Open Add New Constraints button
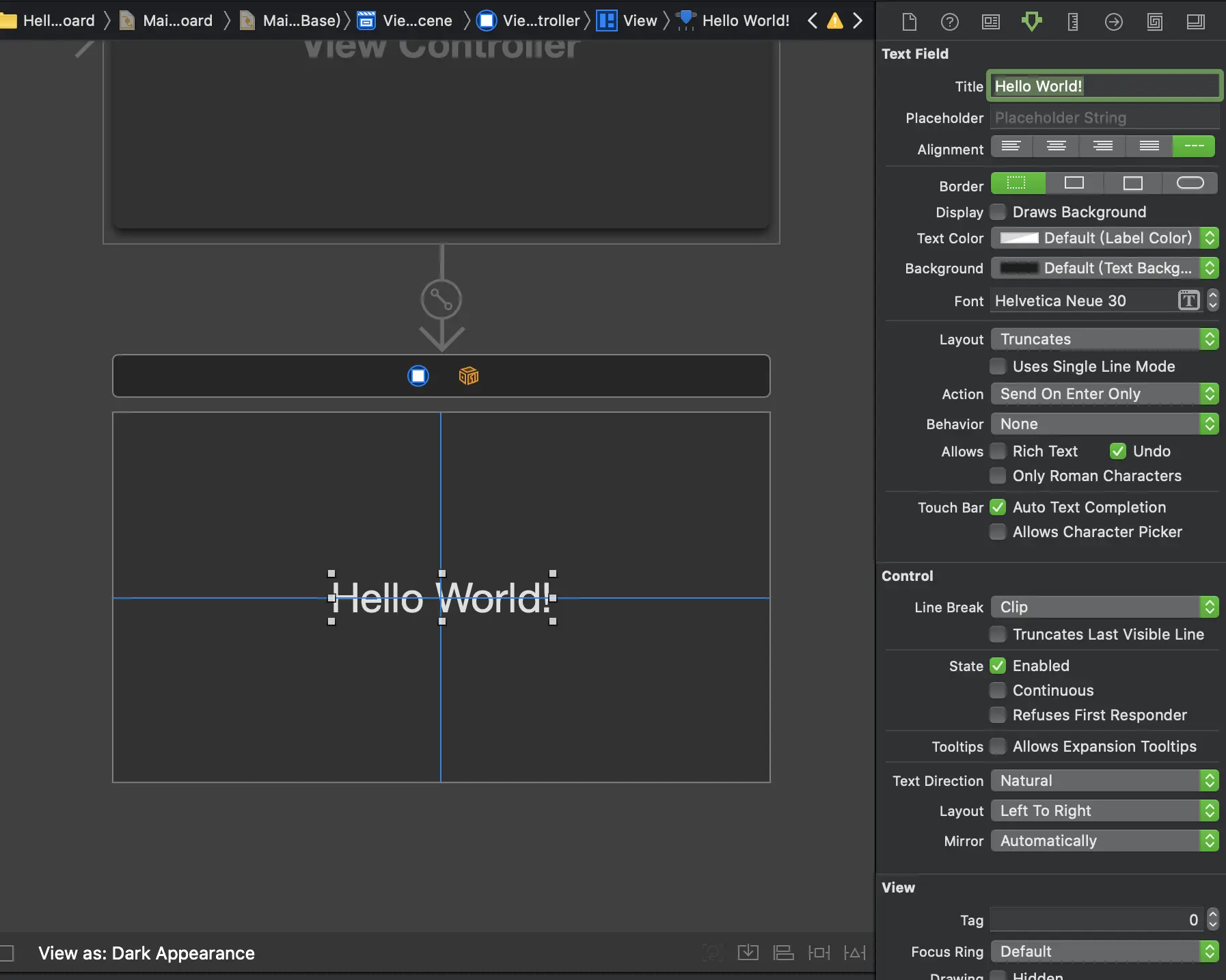The width and height of the screenshot is (1226, 980). (819, 953)
